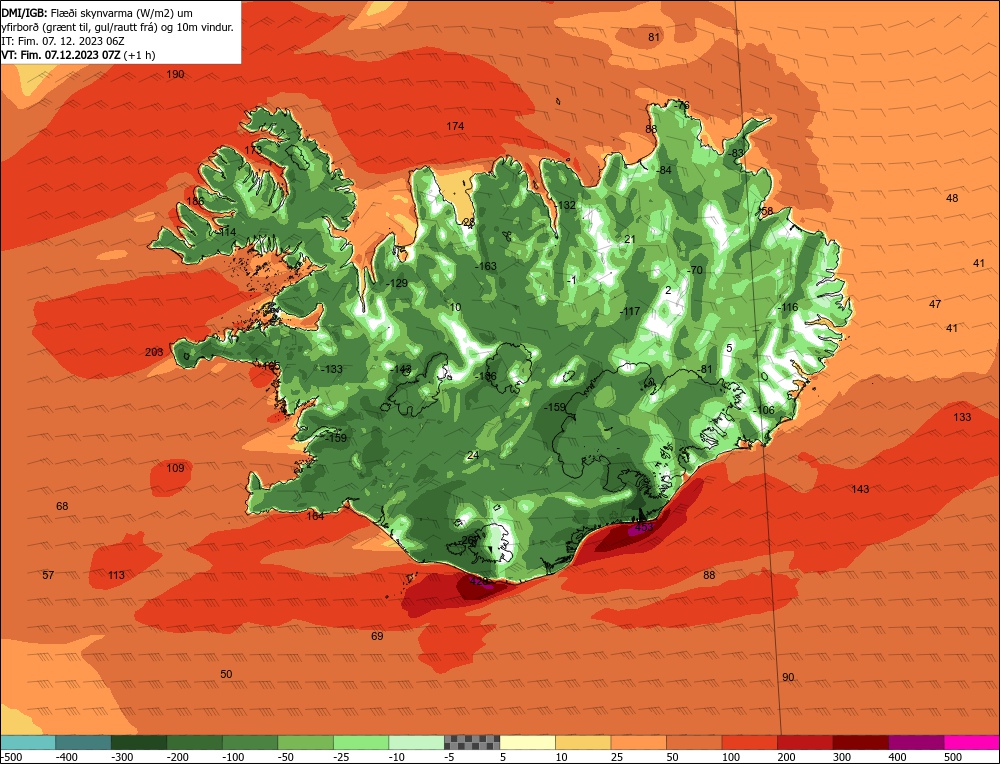The image size is (1000, 764).
Task: Choose the crimson swatch above legend 200
Action: [x=805, y=742]
